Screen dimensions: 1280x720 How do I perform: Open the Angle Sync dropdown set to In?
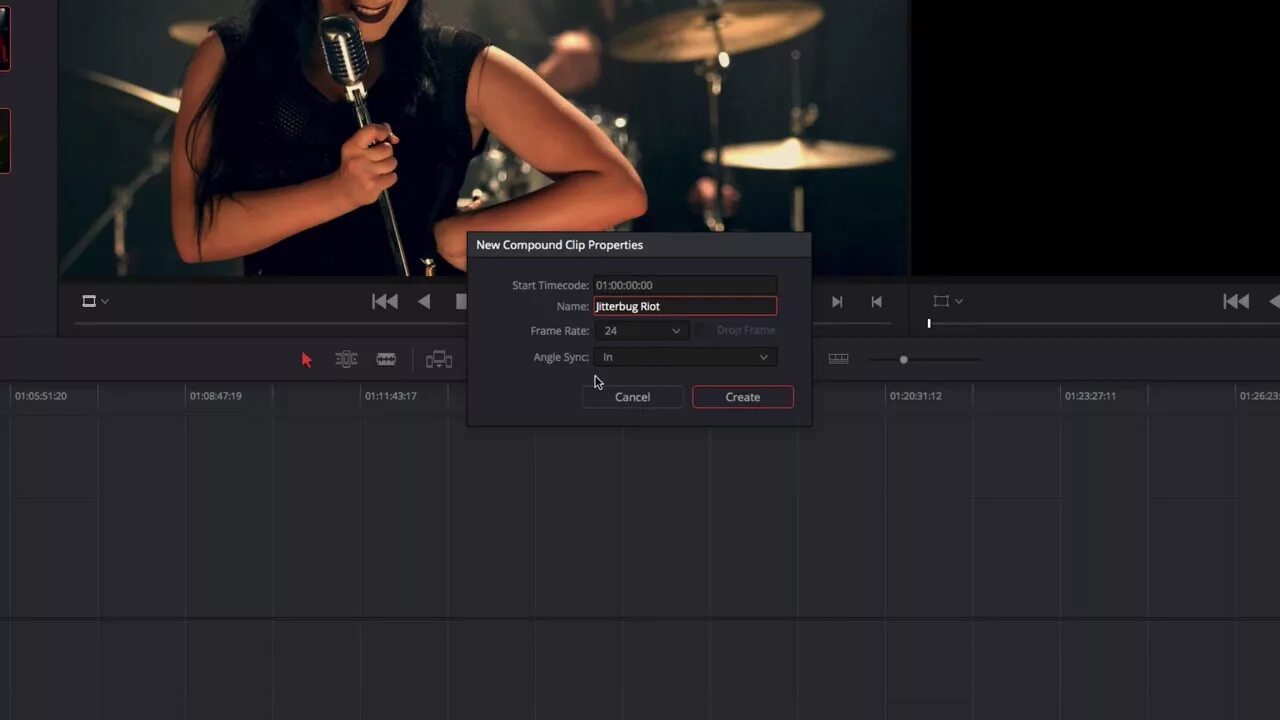pyautogui.click(x=685, y=357)
